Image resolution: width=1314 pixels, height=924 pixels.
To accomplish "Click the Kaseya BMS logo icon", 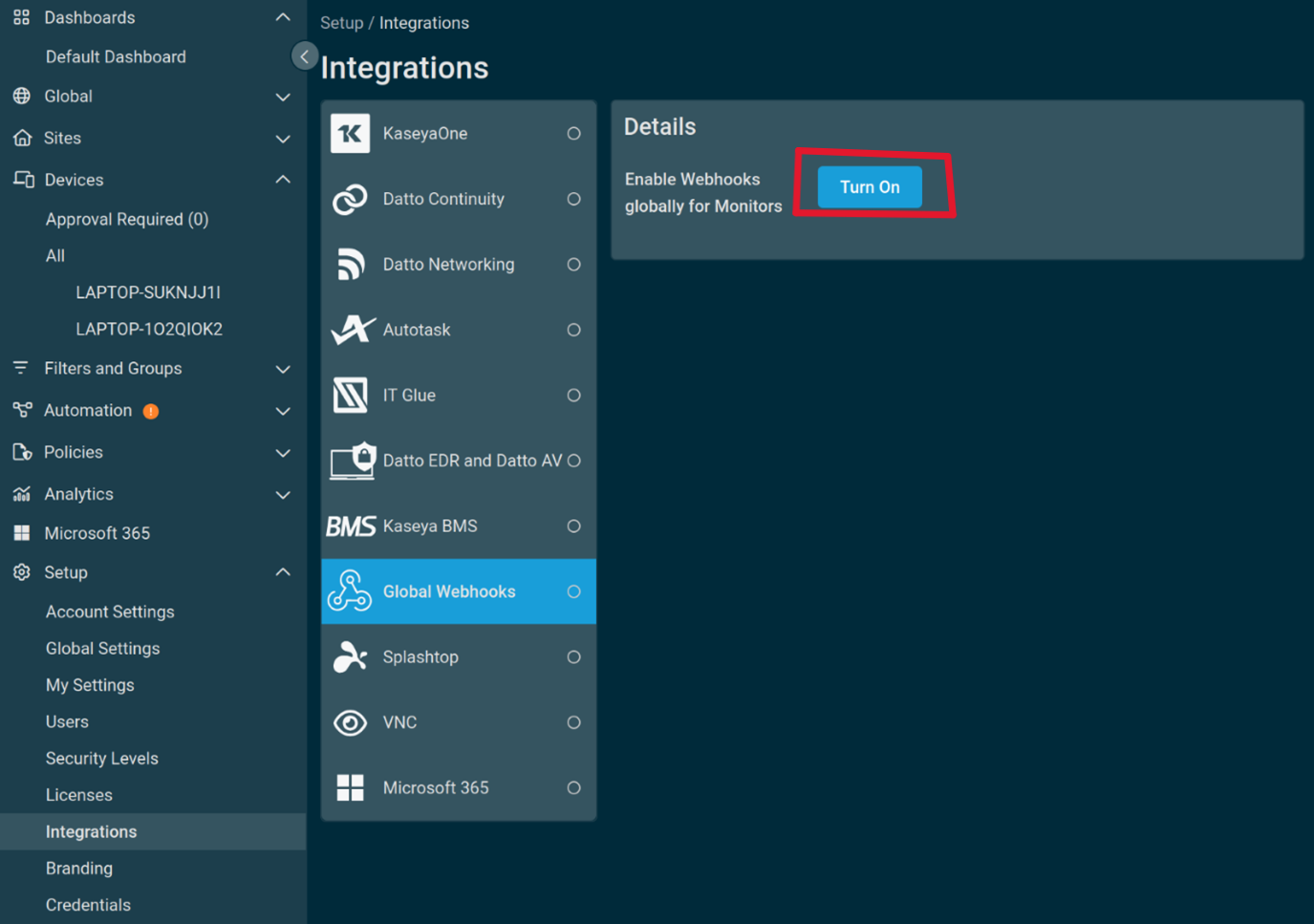I will pyautogui.click(x=351, y=526).
